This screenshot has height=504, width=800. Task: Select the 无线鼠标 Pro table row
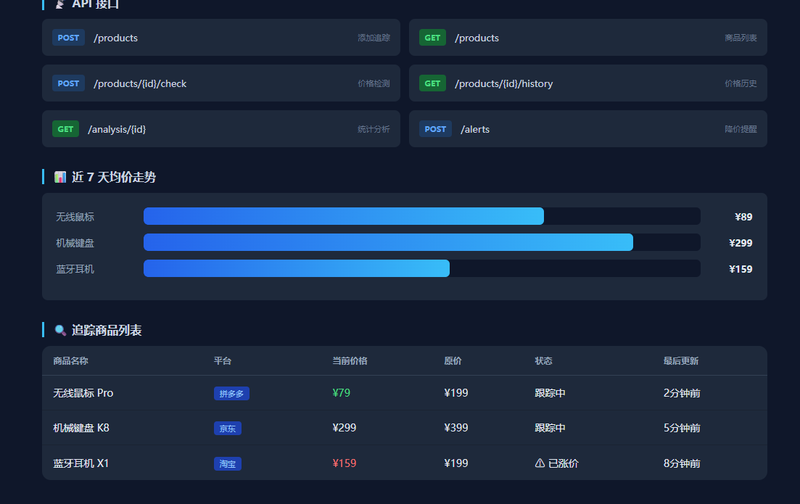tap(405, 393)
